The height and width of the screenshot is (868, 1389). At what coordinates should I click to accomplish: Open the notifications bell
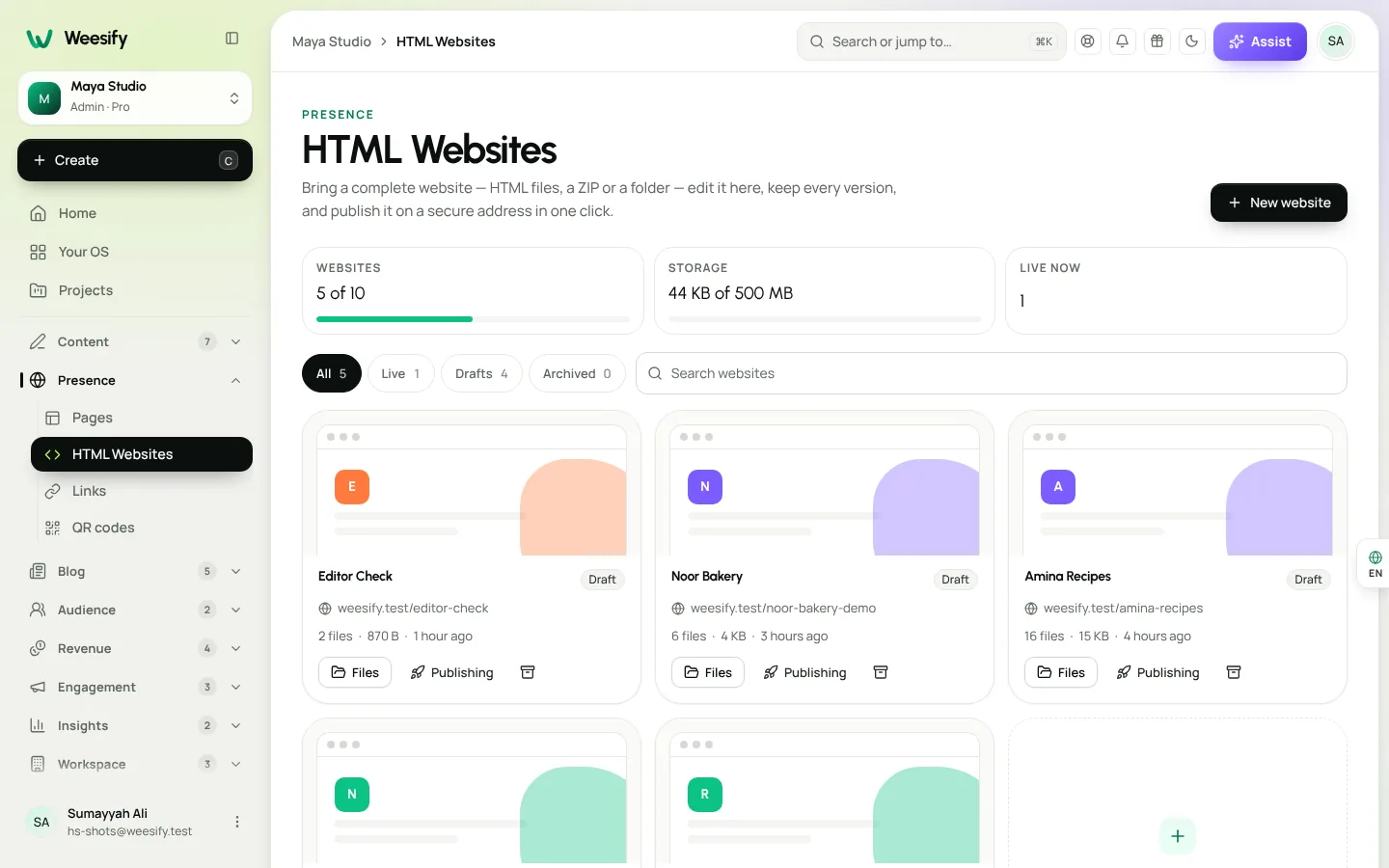tap(1123, 41)
